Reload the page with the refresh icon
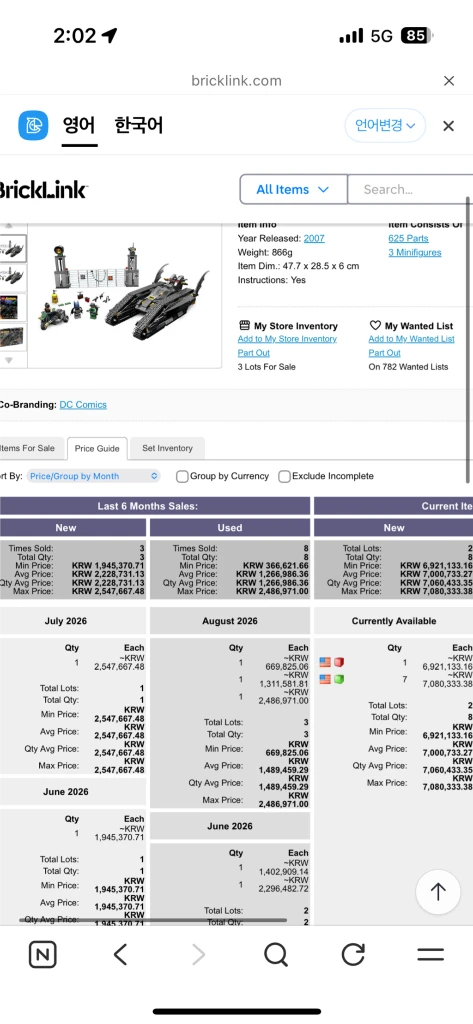Viewport: 473px width, 1024px height. 353,955
